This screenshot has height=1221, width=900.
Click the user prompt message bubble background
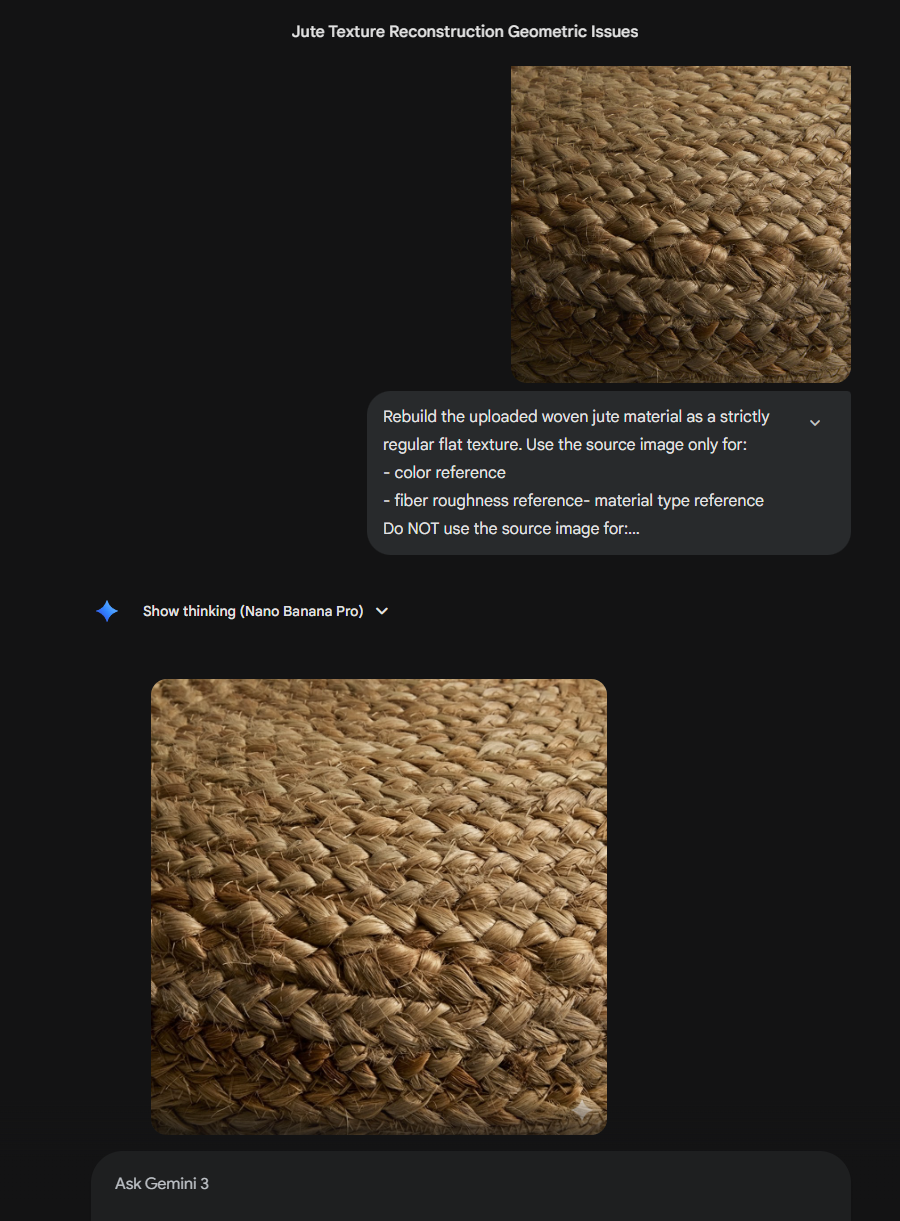(609, 473)
